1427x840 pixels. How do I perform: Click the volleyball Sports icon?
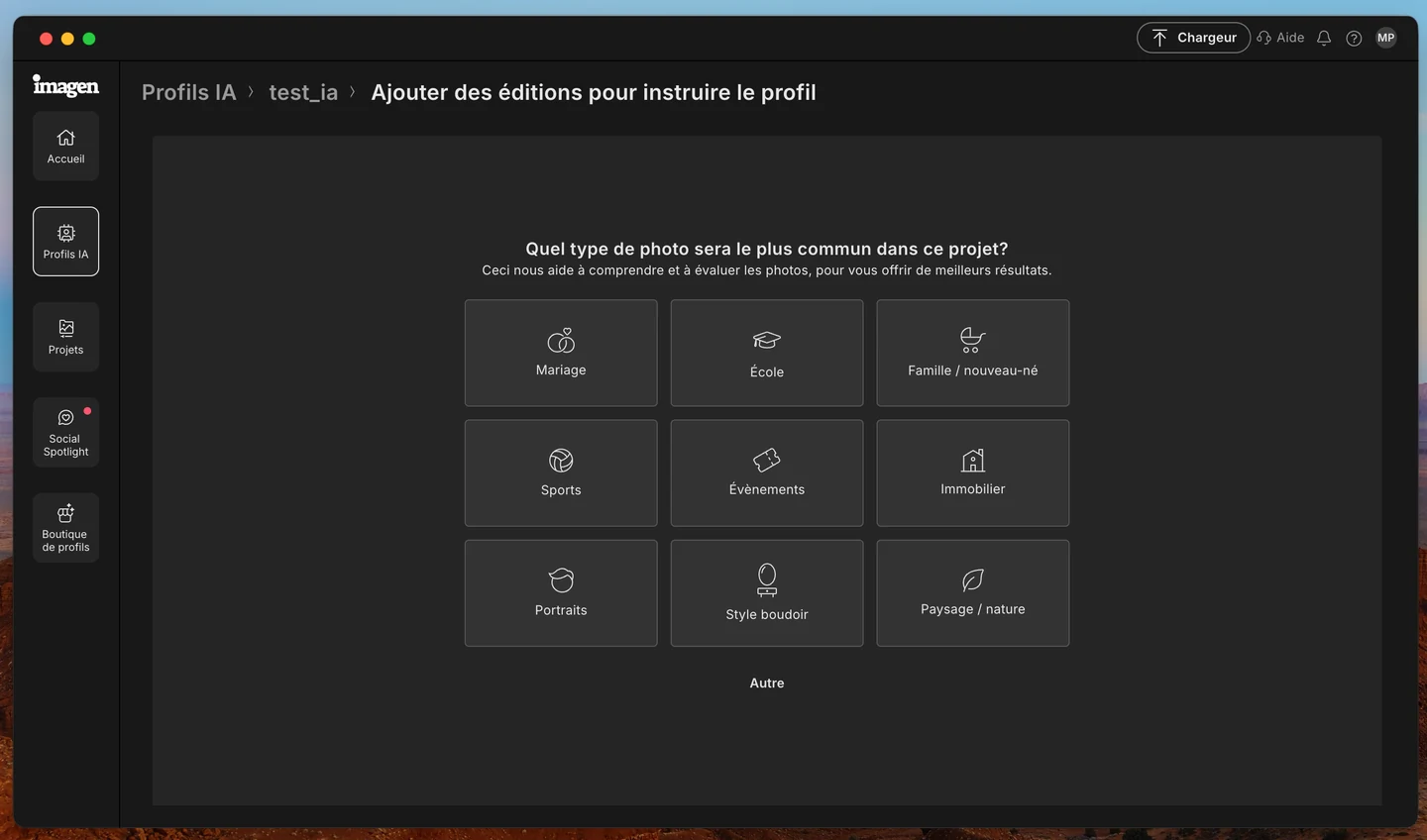click(561, 461)
